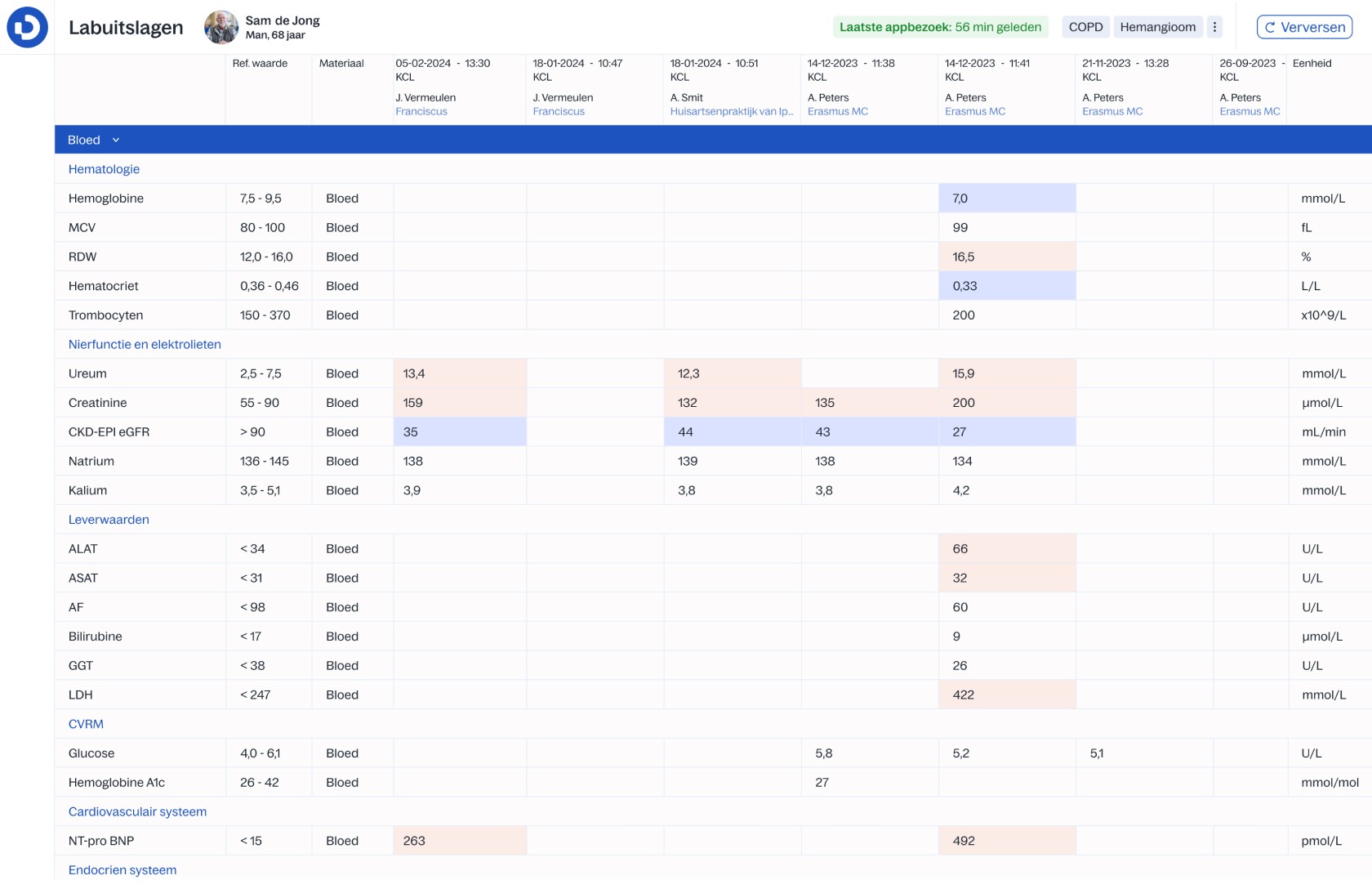
Task: Select the eGFR value 35 cell
Action: pyautogui.click(x=460, y=431)
